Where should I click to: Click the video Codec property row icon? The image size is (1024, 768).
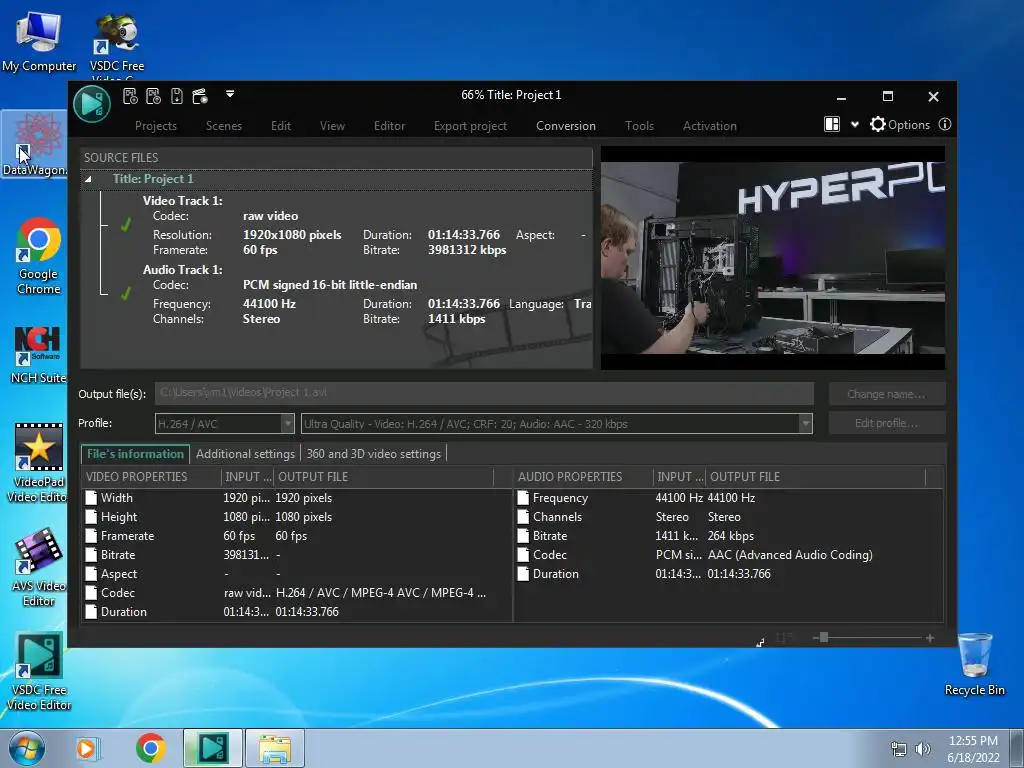91,593
